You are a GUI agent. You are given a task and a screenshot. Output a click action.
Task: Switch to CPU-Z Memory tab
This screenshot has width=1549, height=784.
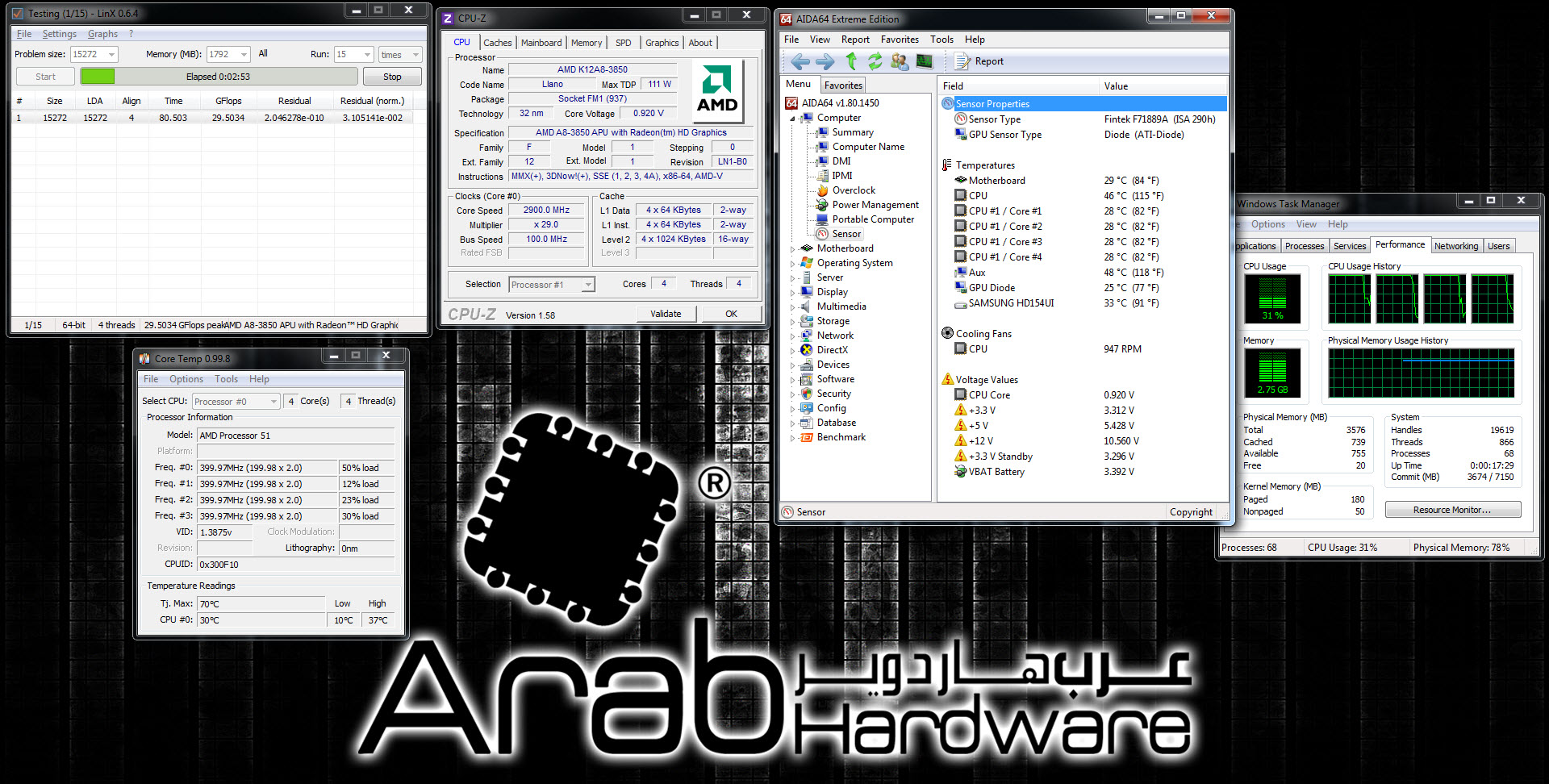pos(587,43)
